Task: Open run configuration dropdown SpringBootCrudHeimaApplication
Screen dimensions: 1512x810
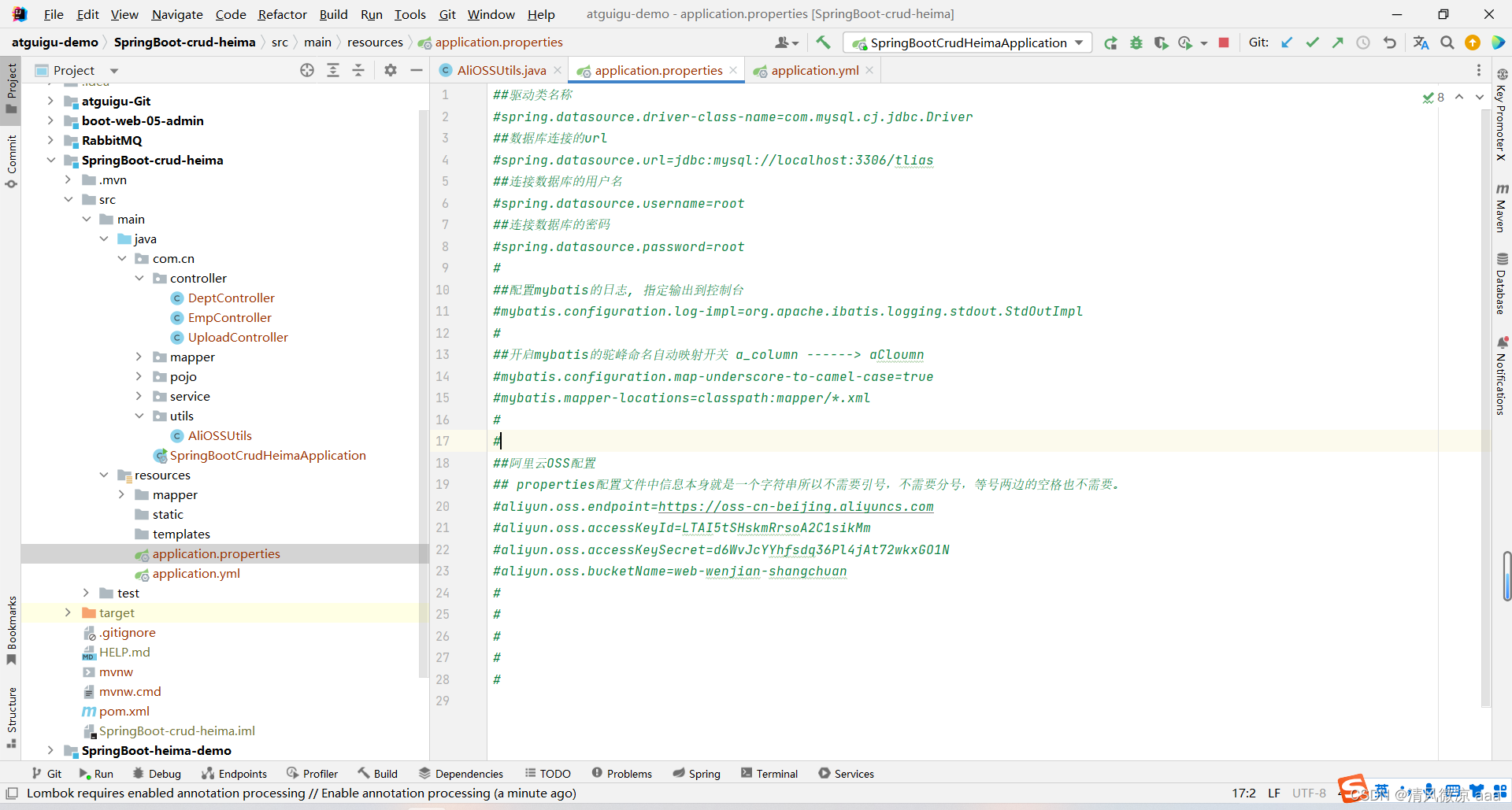Action: pos(968,43)
